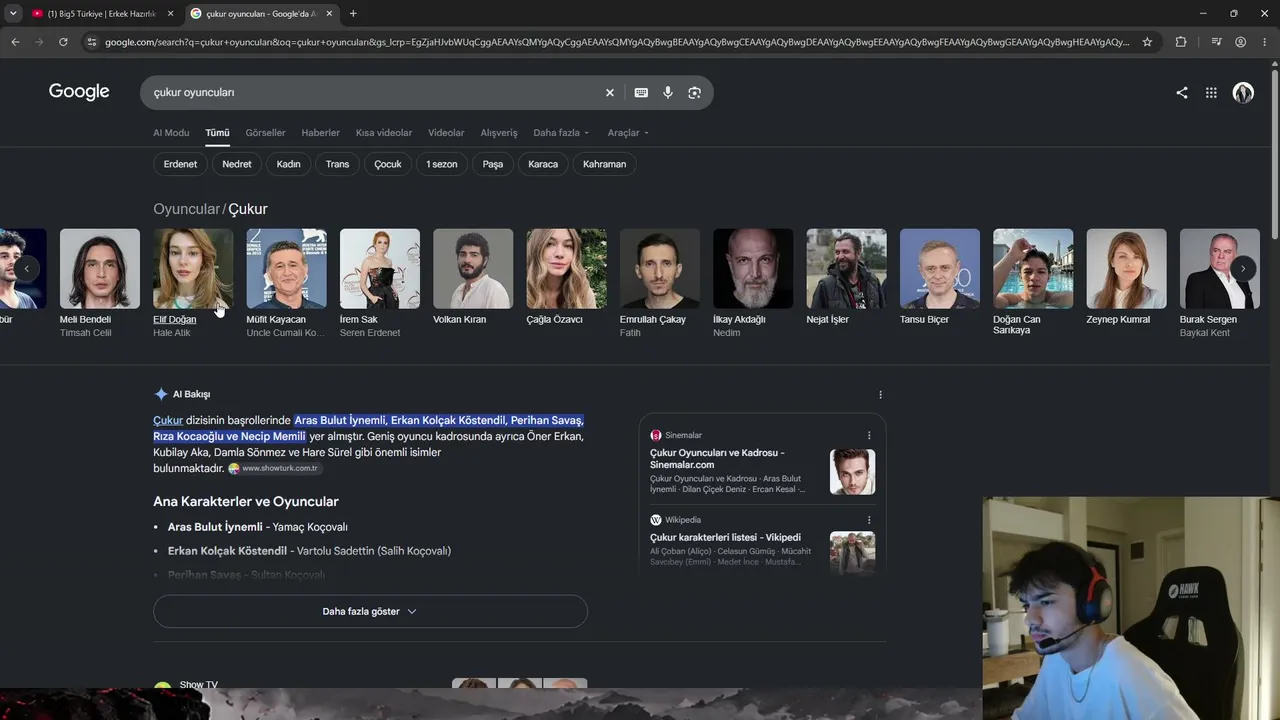1280x720 pixels.
Task: Expand AI overview with Daha fazla göster
Action: click(370, 611)
